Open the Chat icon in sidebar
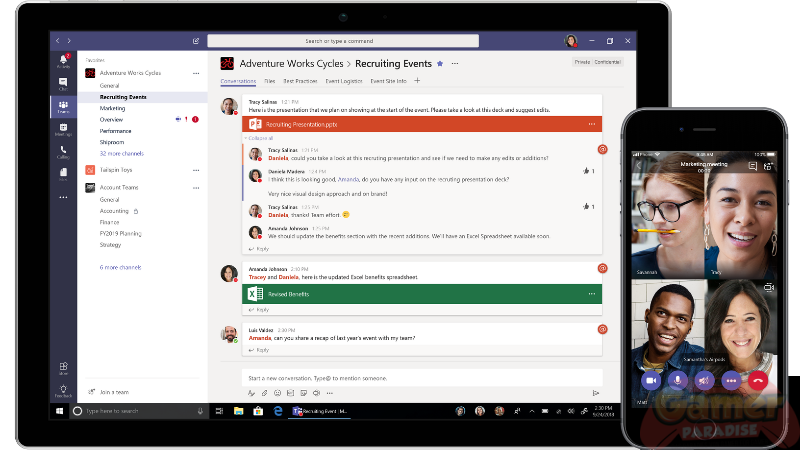 click(x=63, y=83)
